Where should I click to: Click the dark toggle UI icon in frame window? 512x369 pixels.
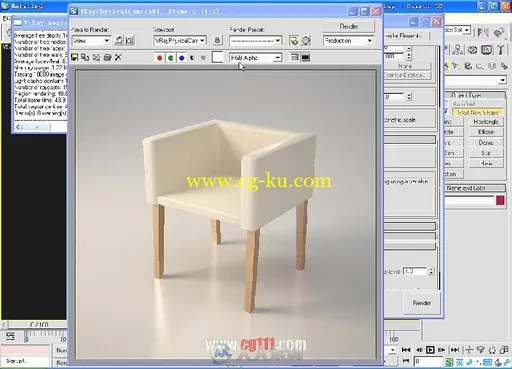point(305,57)
